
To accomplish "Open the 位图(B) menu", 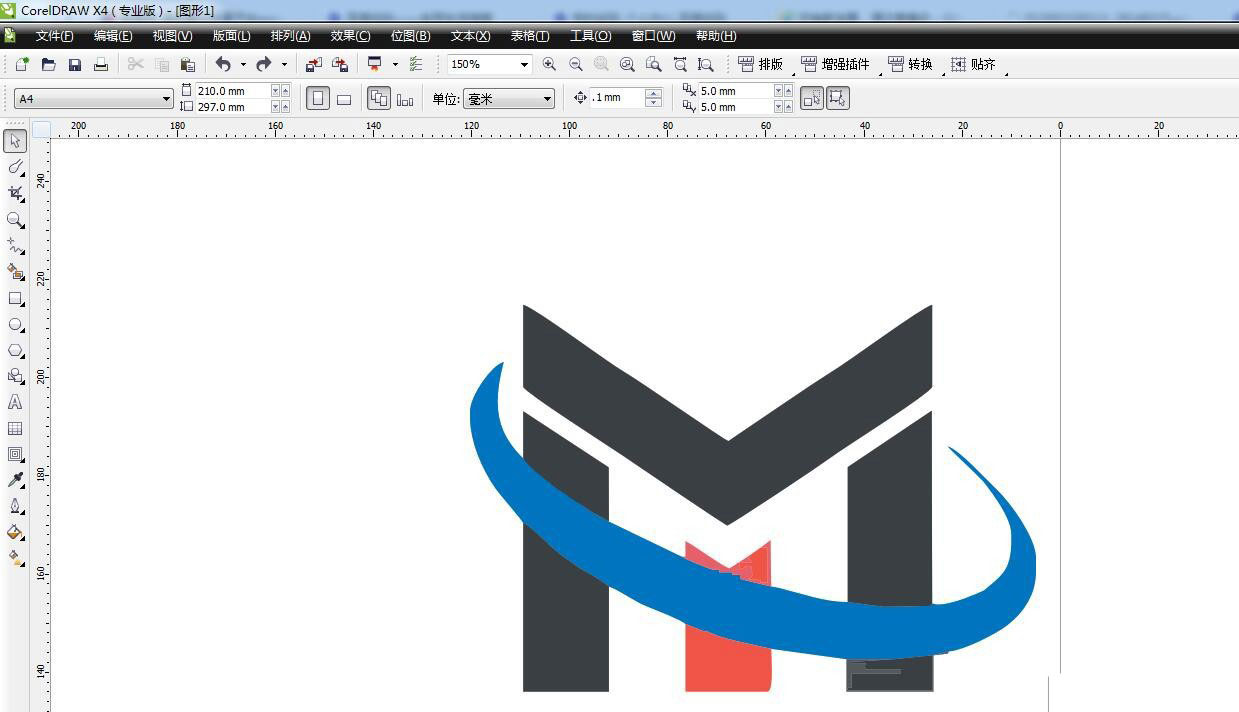I will tap(410, 36).
